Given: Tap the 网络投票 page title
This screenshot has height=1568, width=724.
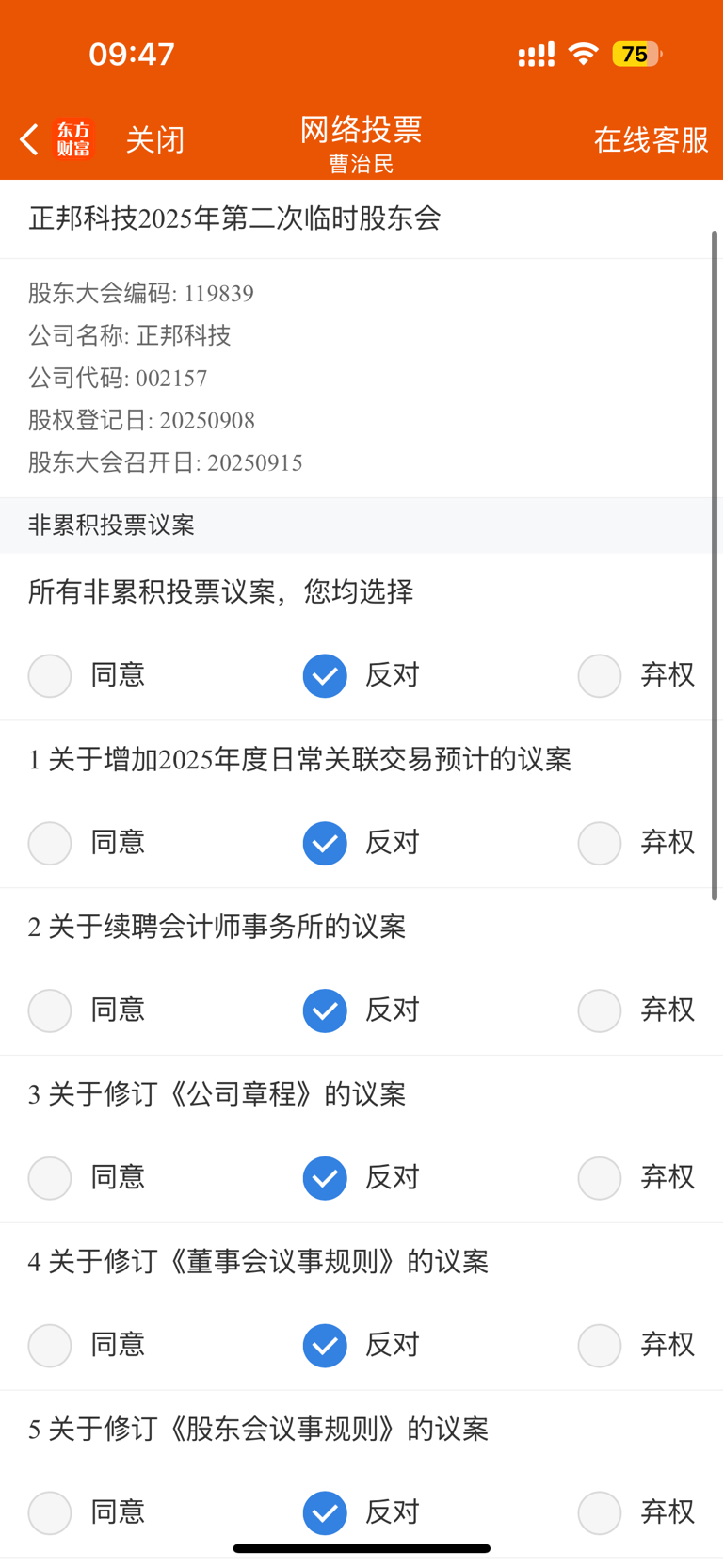Looking at the screenshot, I should click(362, 130).
